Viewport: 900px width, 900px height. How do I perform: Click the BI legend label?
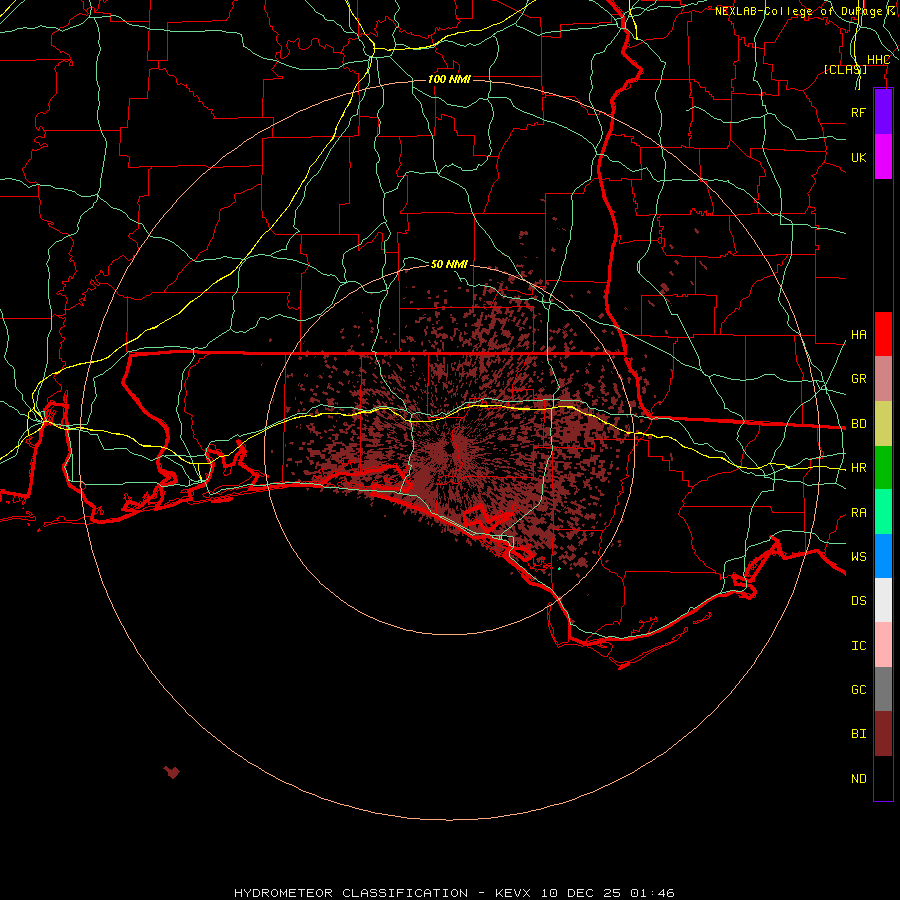click(858, 734)
